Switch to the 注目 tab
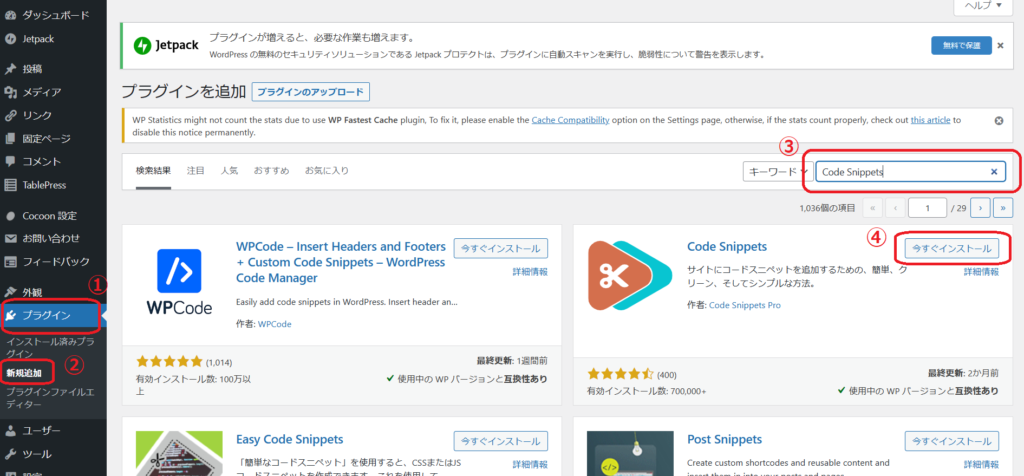The image size is (1024, 476). point(196,171)
